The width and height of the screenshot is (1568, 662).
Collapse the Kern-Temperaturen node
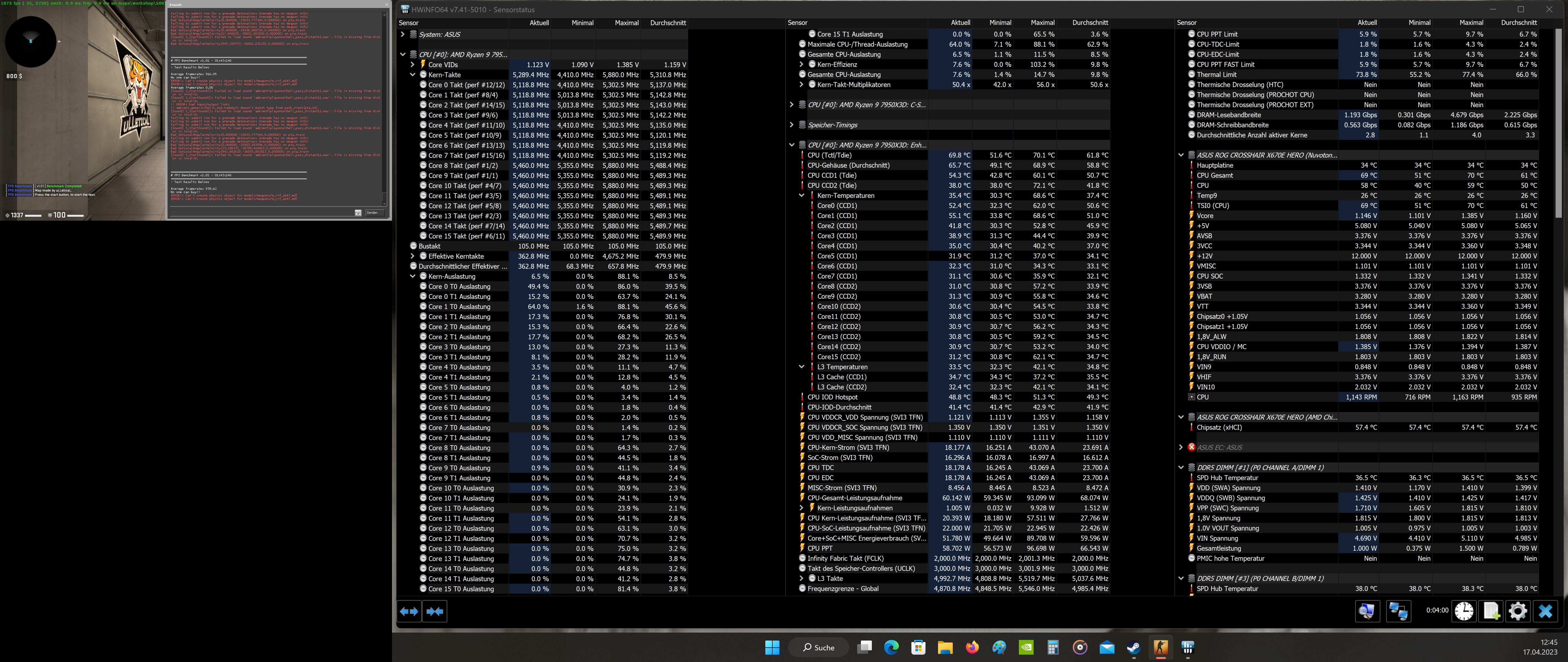click(802, 196)
